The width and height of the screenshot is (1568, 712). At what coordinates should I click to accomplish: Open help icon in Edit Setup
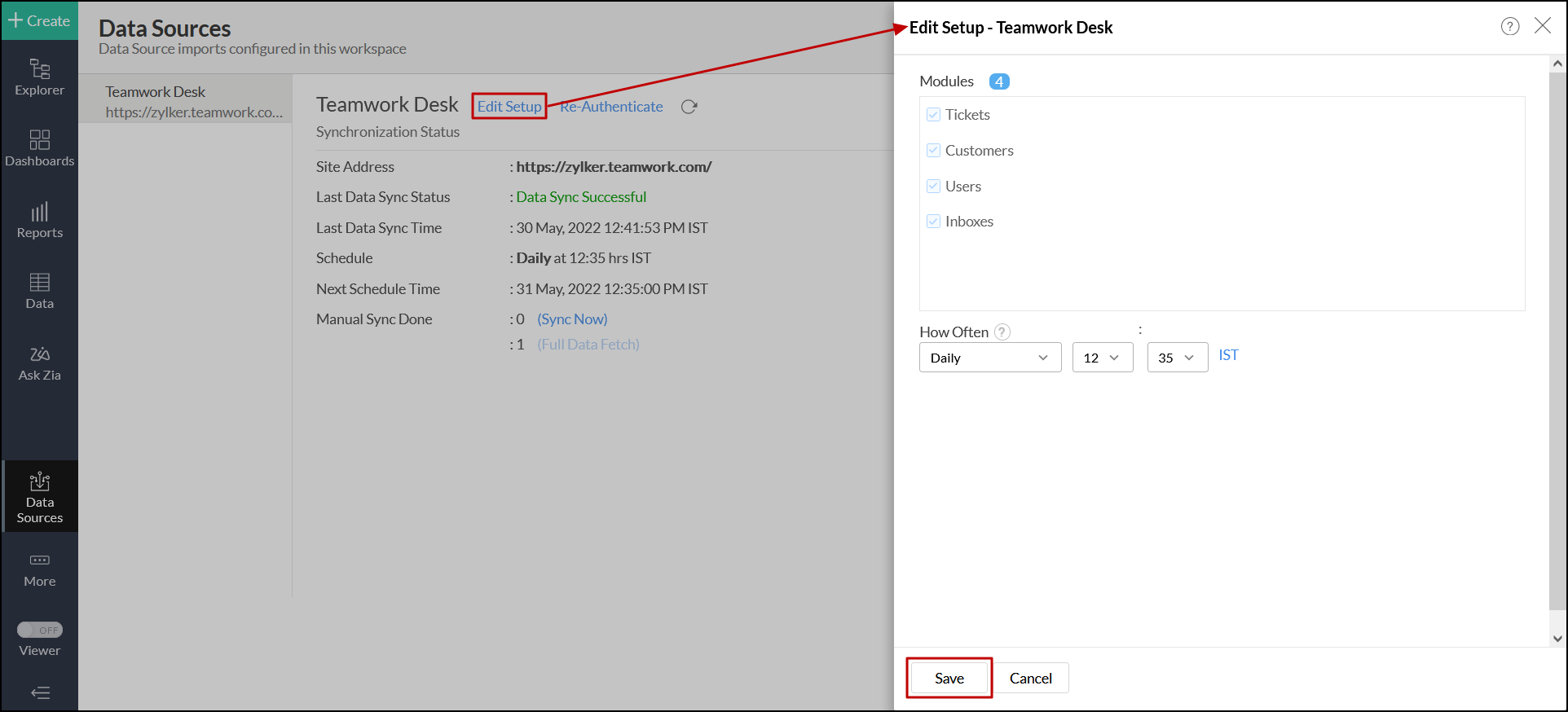pyautogui.click(x=1509, y=27)
